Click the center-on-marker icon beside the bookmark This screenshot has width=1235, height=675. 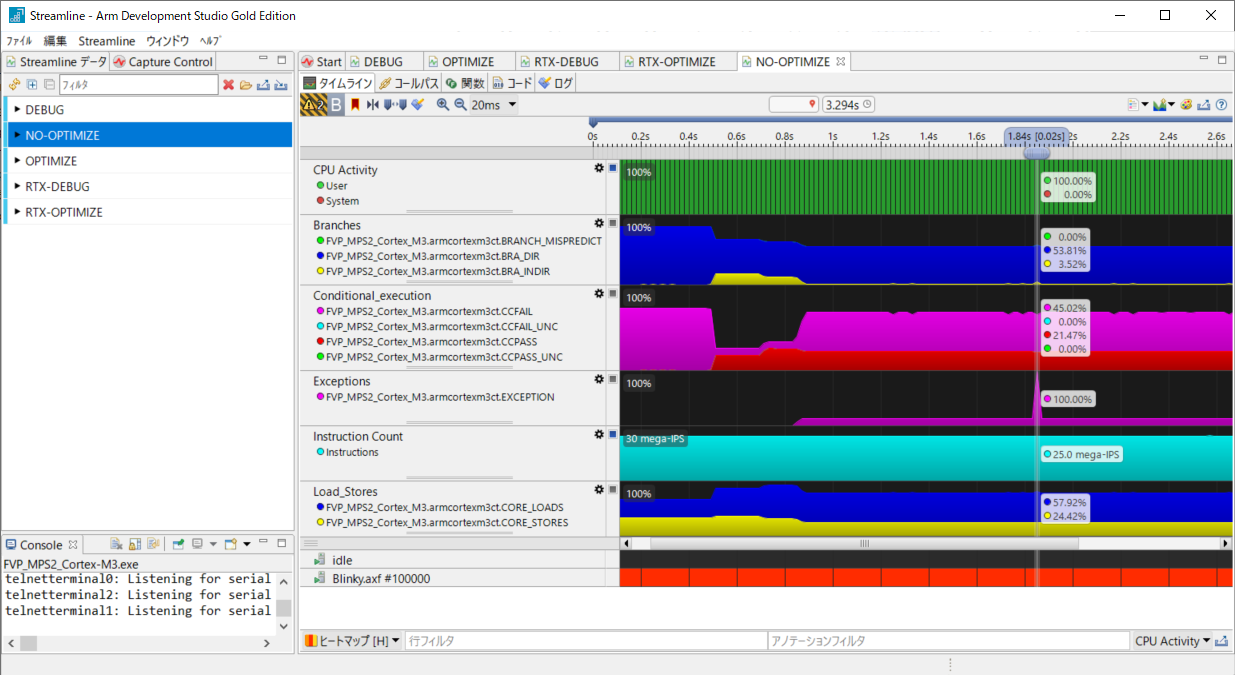tap(373, 105)
